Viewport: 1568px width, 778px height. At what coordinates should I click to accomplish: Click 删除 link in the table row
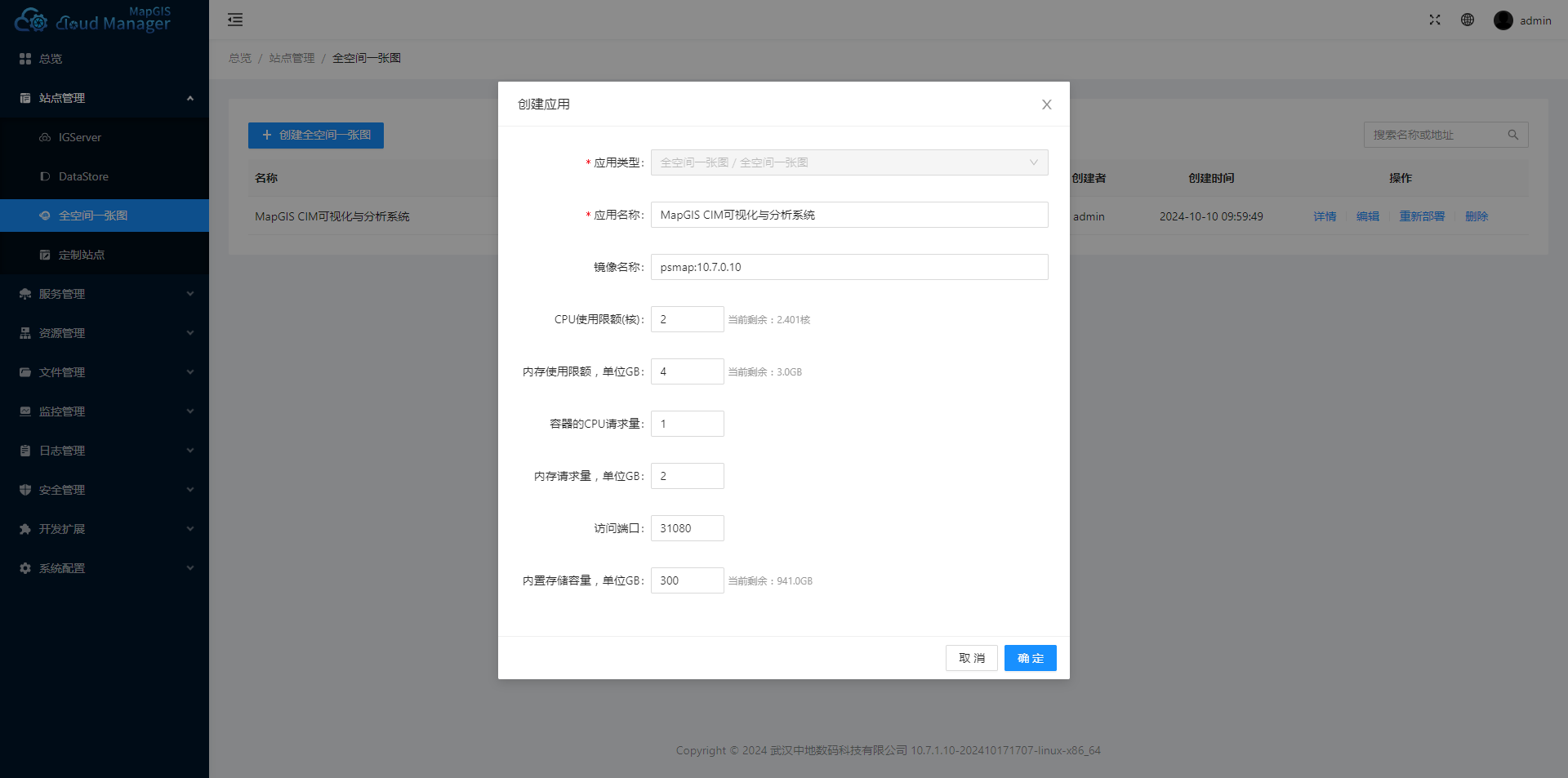1477,216
